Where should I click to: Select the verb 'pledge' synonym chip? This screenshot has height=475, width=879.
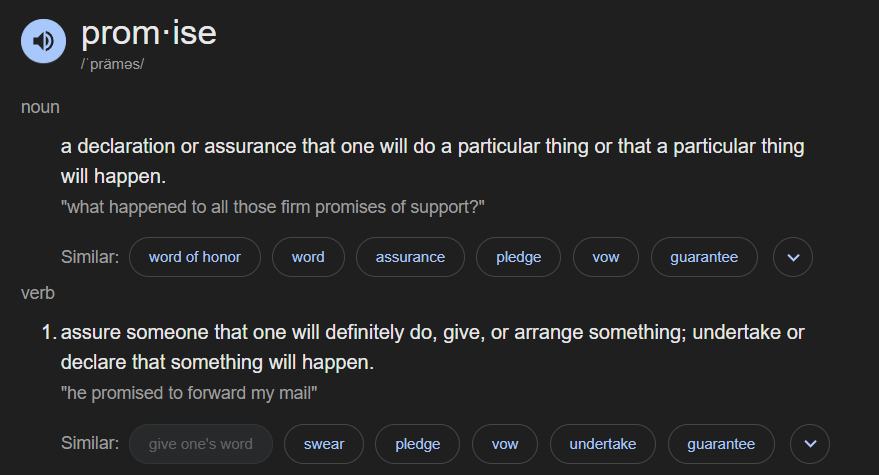pyautogui.click(x=417, y=444)
